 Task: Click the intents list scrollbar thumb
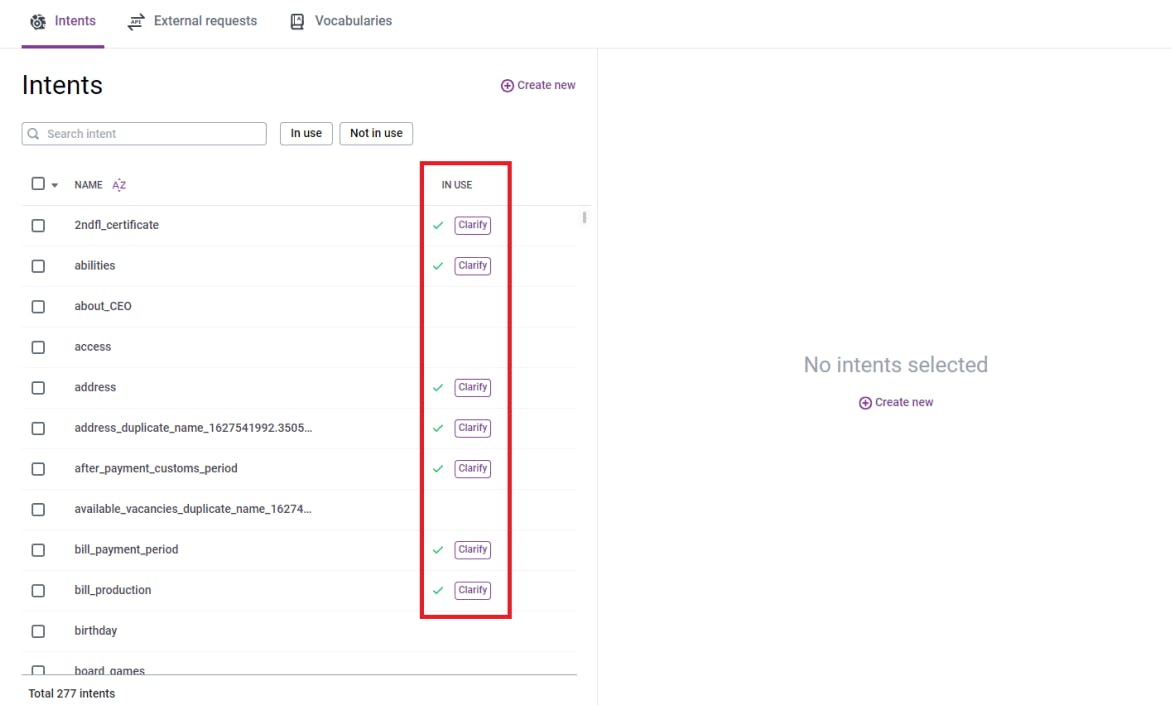click(584, 217)
